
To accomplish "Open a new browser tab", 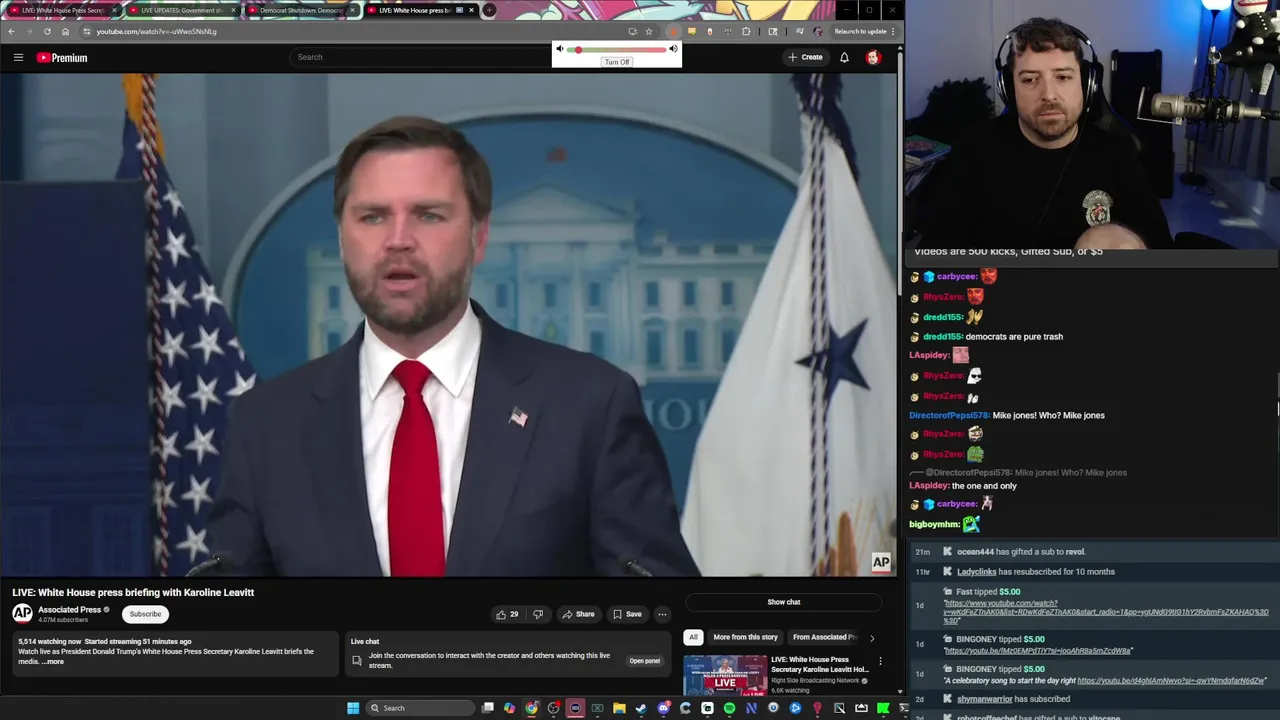I will 489,10.
